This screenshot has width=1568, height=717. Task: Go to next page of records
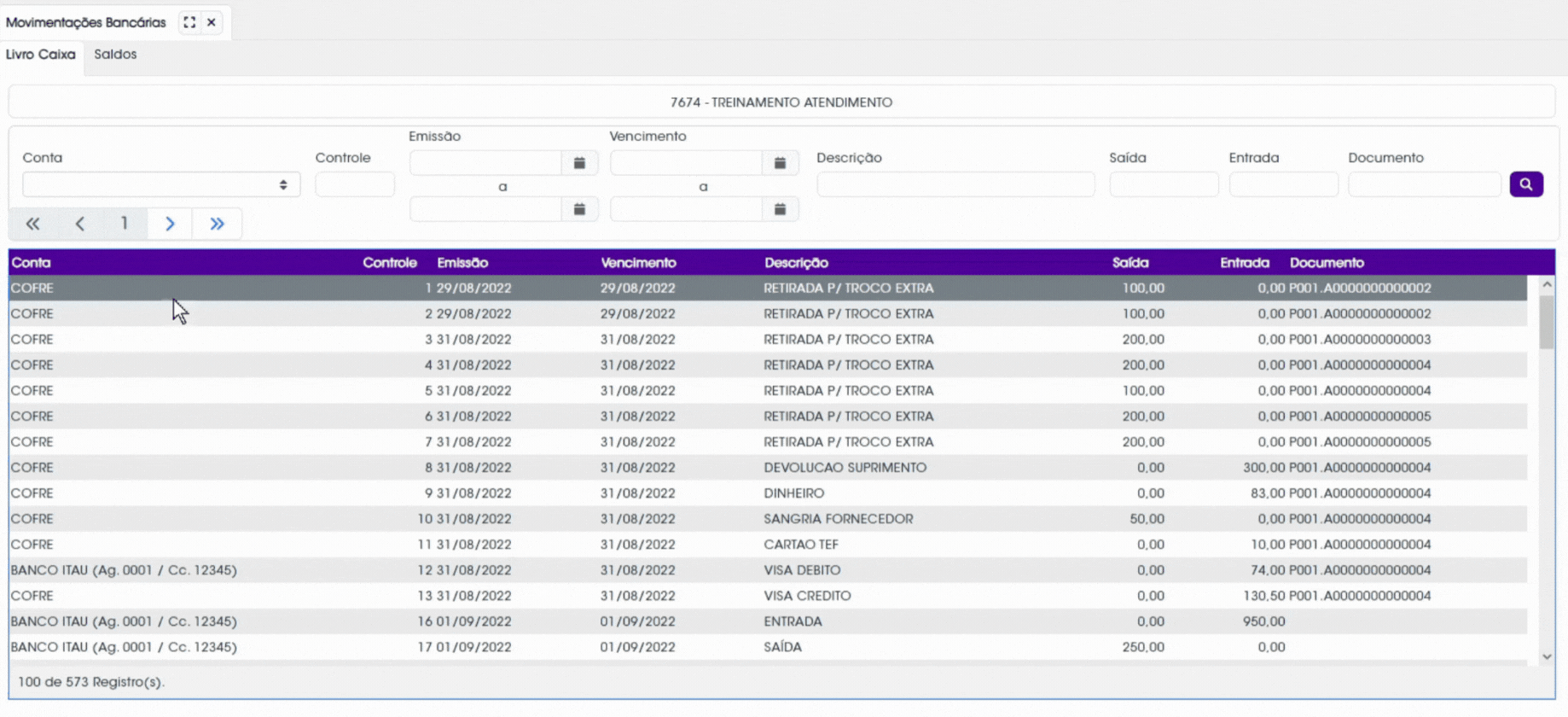(170, 224)
